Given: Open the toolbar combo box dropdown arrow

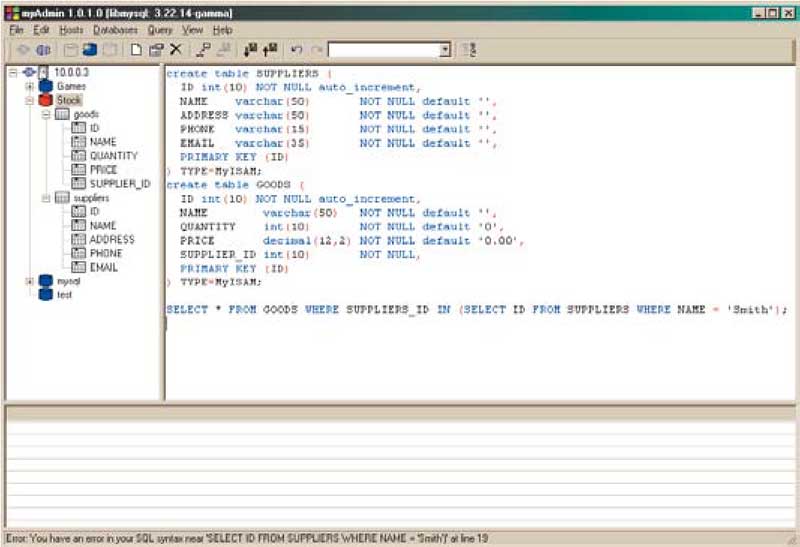Looking at the screenshot, I should coord(445,49).
